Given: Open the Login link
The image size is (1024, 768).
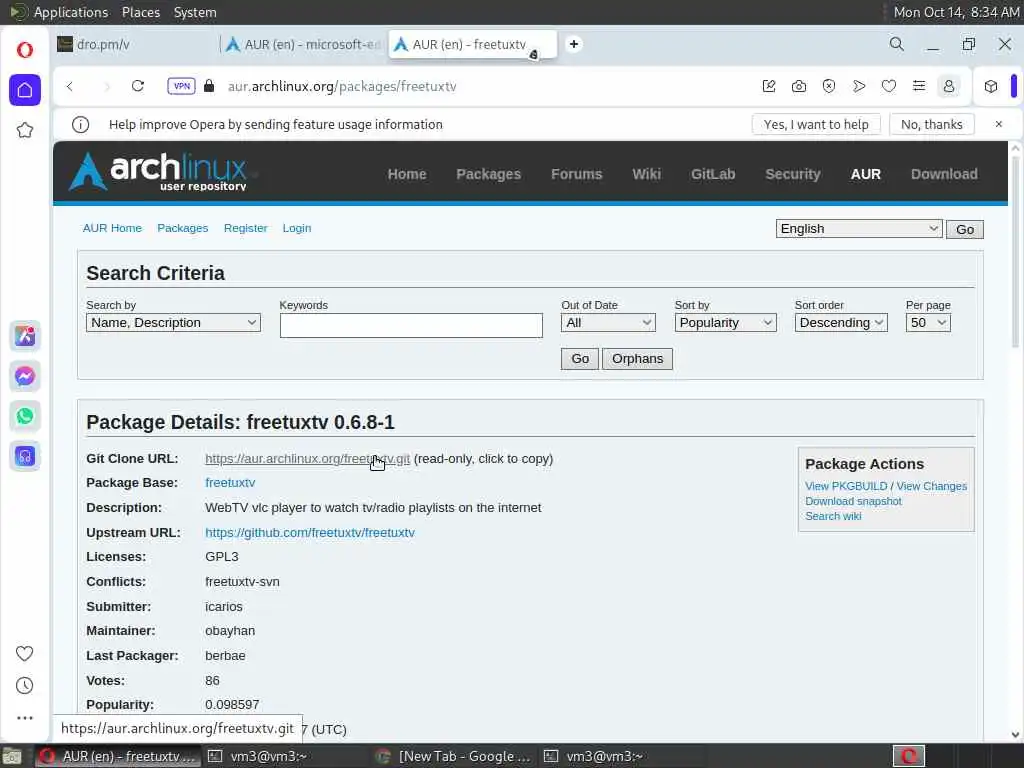Looking at the screenshot, I should (x=296, y=228).
